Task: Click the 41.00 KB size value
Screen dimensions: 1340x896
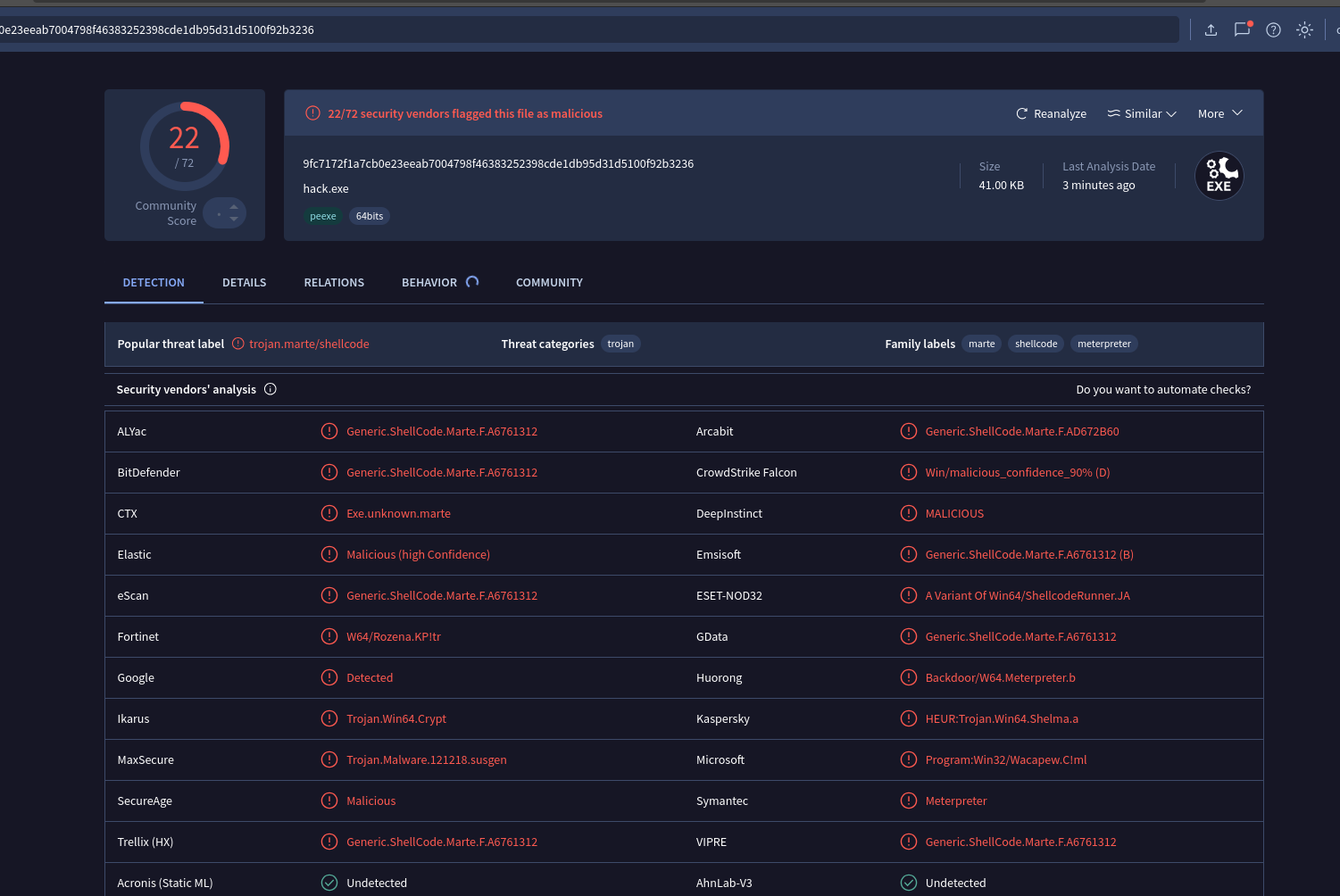Action: [1002, 185]
